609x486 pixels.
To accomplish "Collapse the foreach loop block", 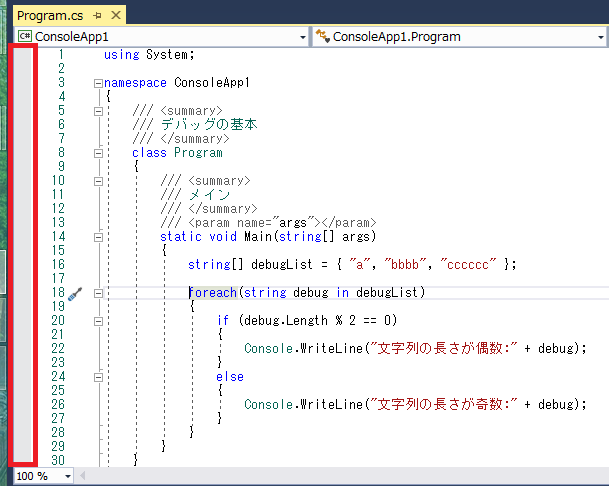I will (98, 293).
